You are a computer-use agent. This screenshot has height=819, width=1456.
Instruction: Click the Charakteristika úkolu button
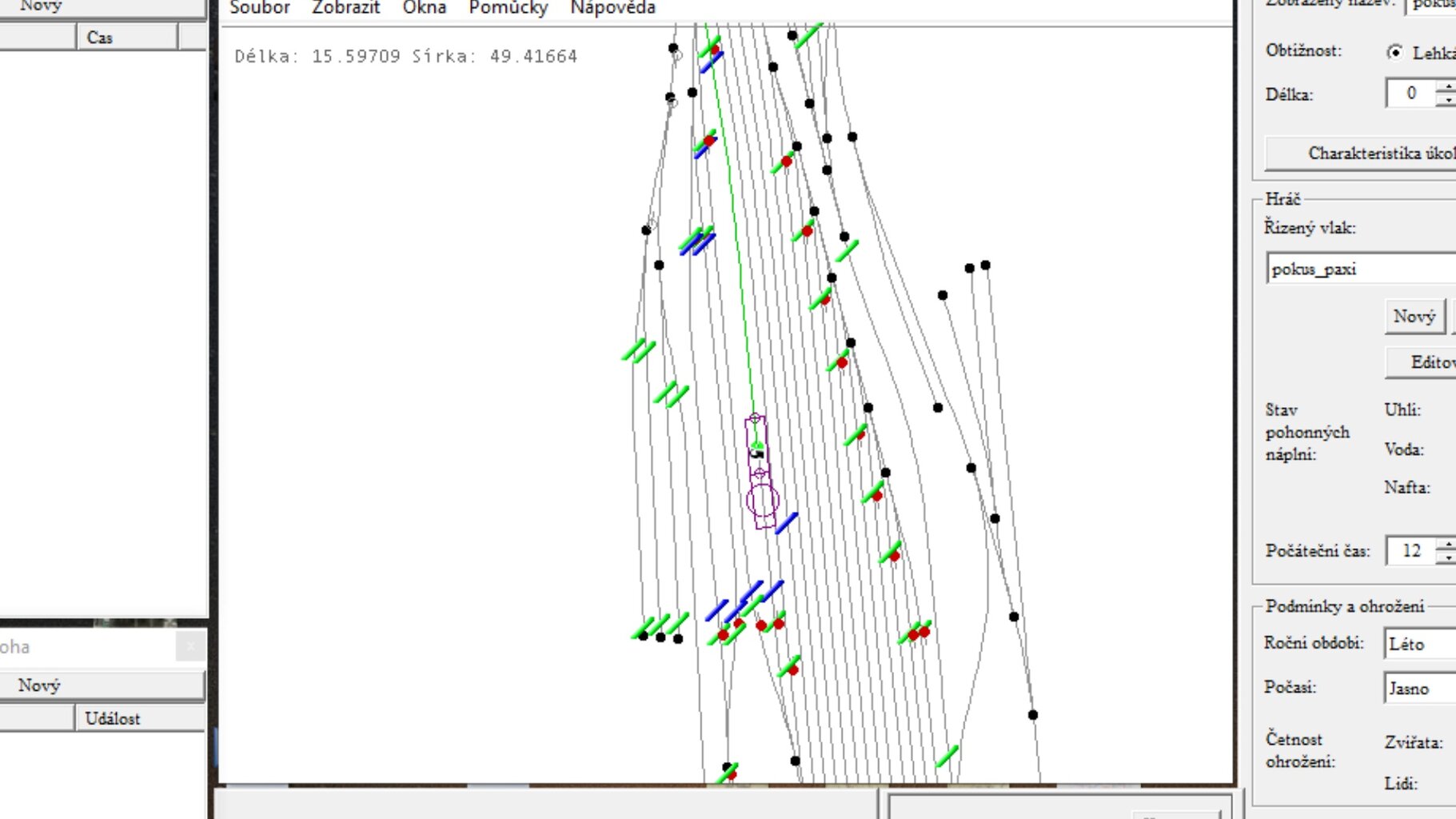(x=1367, y=153)
